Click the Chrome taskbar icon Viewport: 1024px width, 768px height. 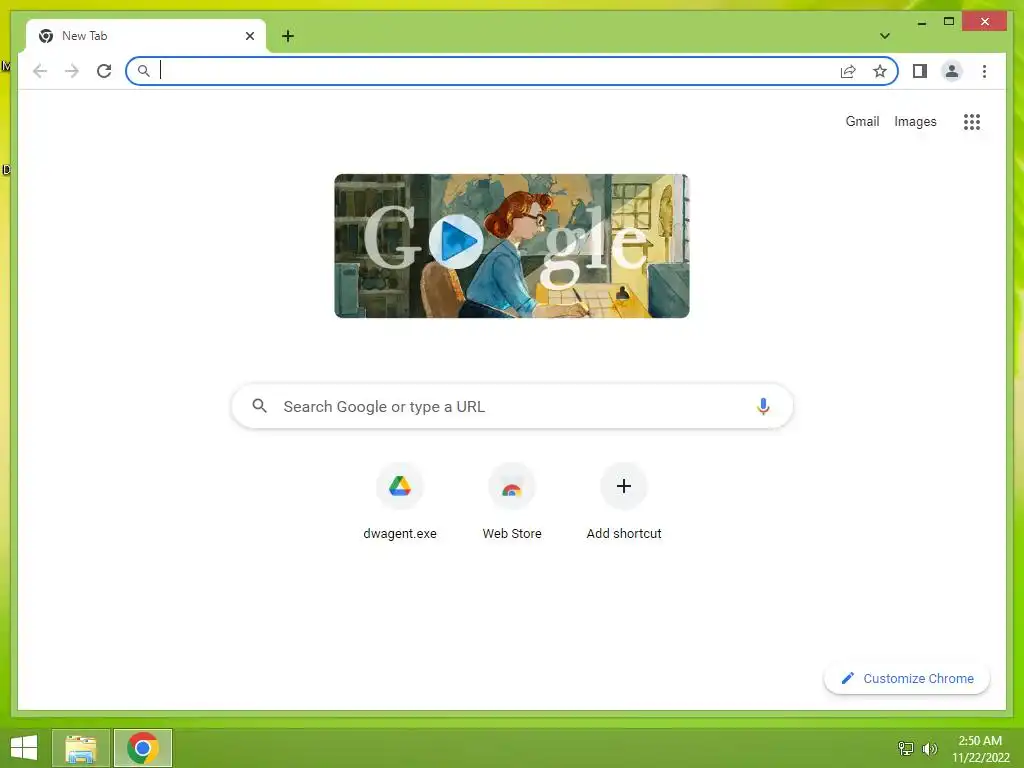pos(143,748)
